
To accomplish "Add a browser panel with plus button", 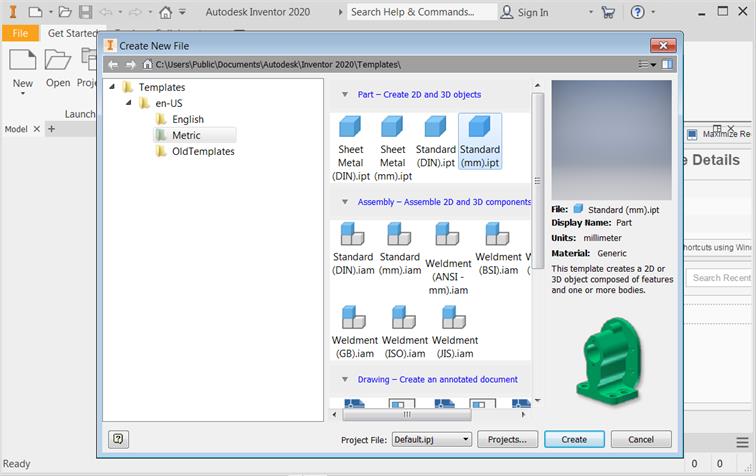I will coord(52,129).
